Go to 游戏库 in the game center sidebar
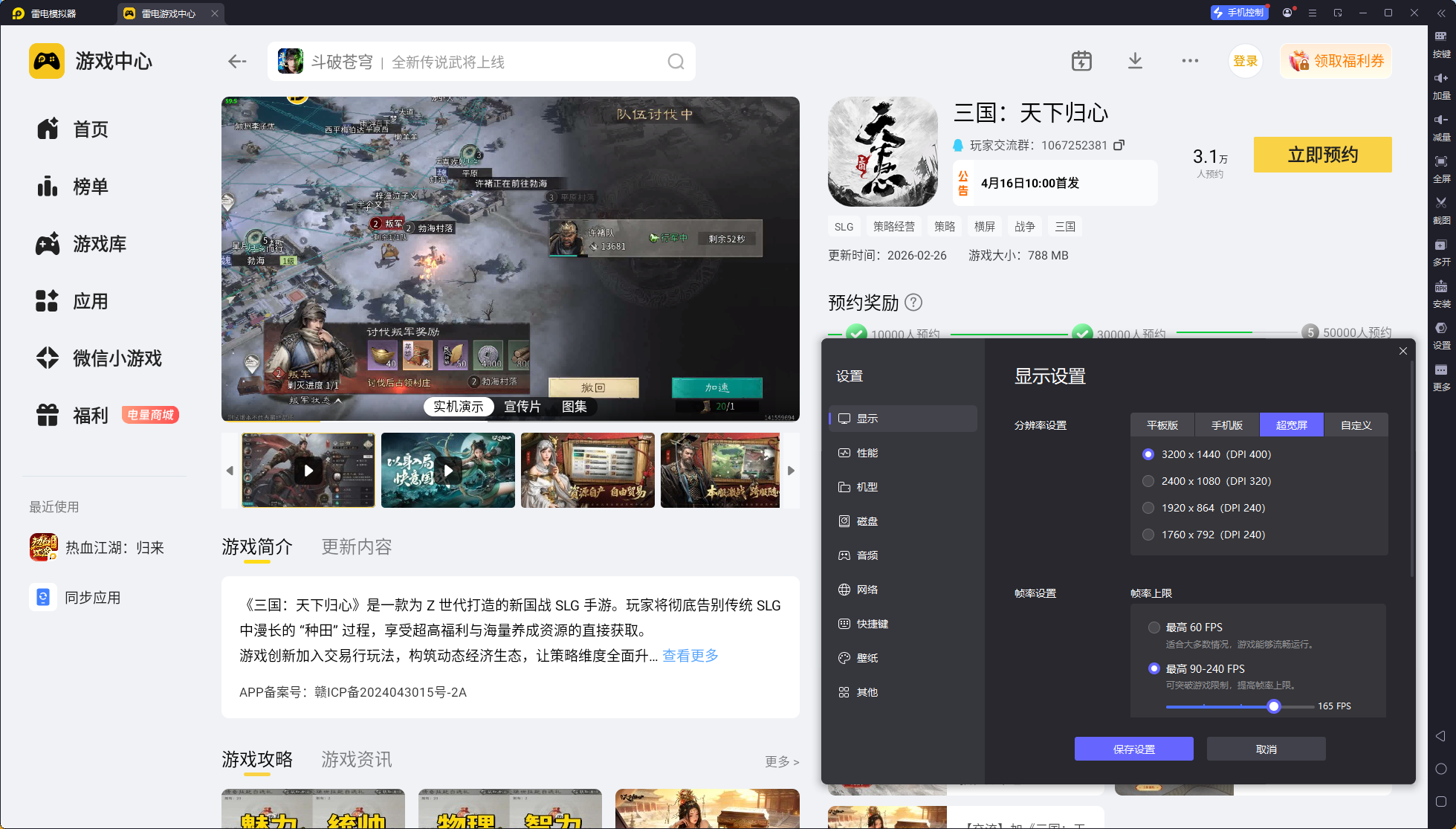Viewport: 1456px width, 829px height. 81,244
